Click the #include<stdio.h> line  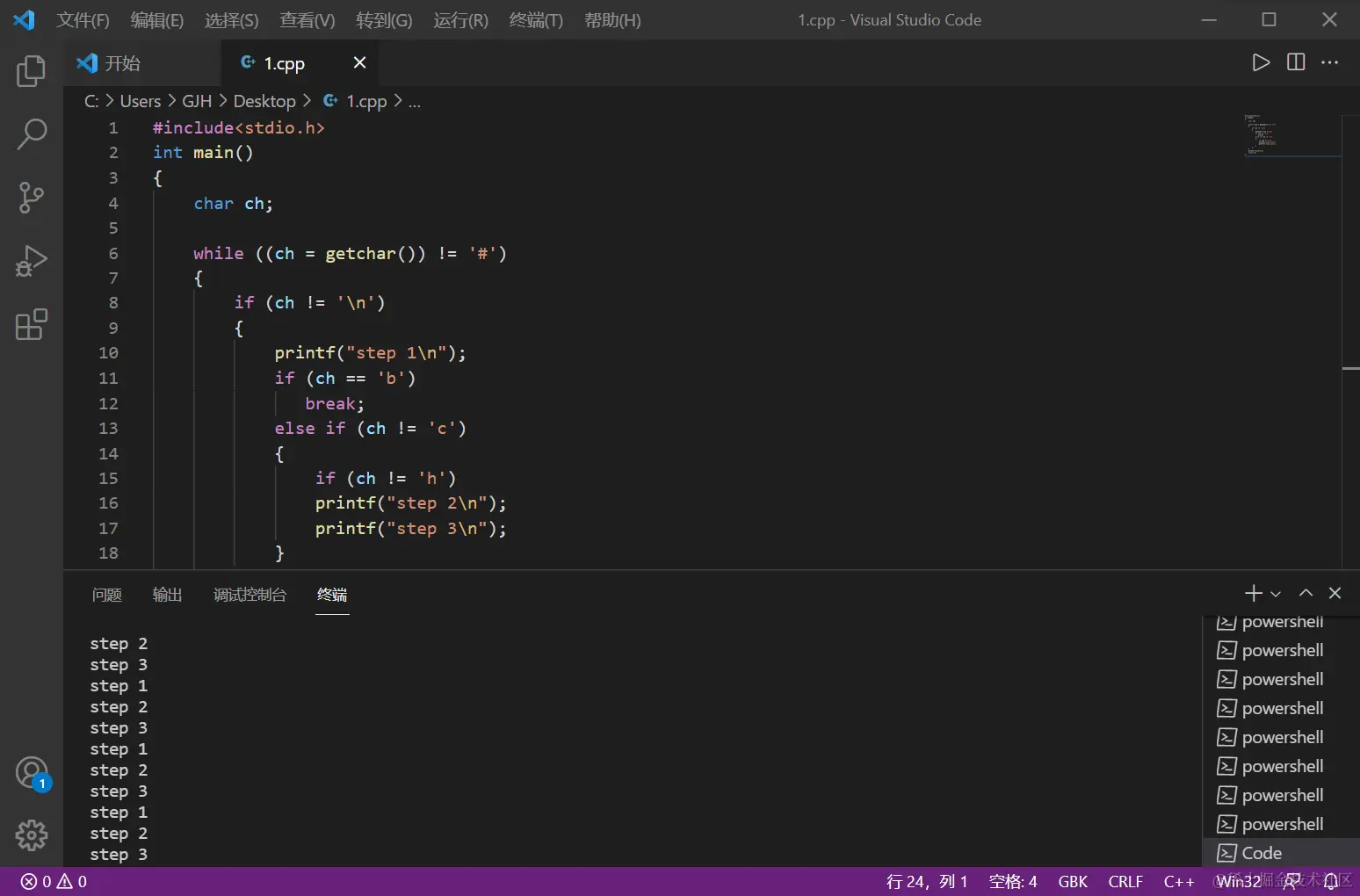(x=239, y=127)
